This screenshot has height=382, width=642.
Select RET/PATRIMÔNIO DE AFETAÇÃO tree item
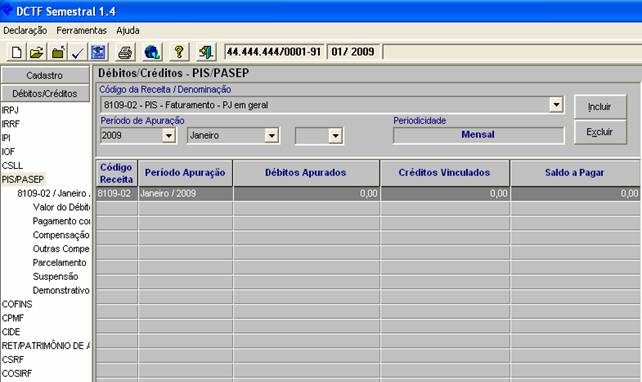[x=45, y=346]
